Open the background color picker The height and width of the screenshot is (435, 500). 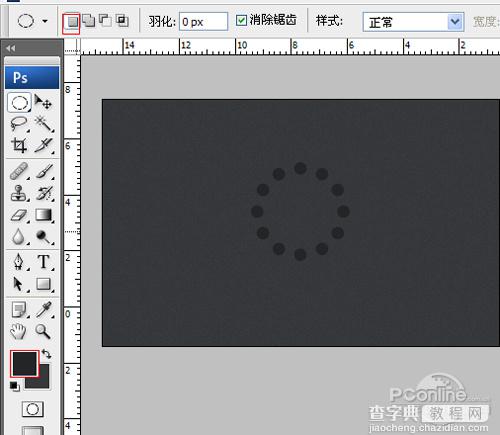coord(44,380)
